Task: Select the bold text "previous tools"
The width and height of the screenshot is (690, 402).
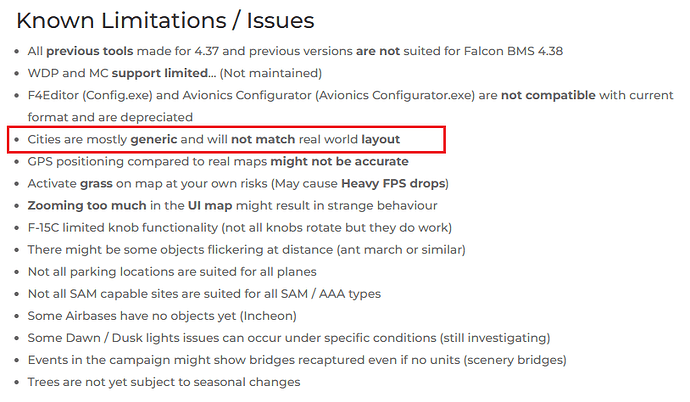Action: click(90, 51)
